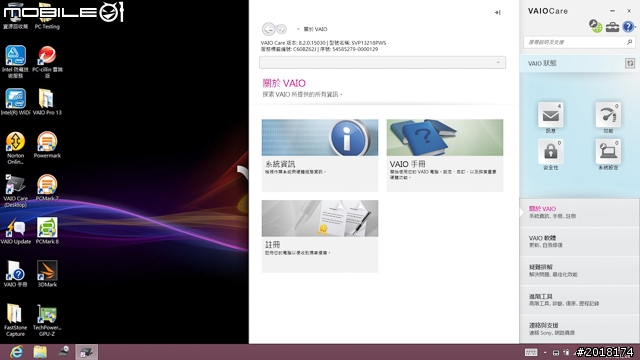Open the 安全性 security padlock icon
Screen dimensions: 640x360
[551, 152]
